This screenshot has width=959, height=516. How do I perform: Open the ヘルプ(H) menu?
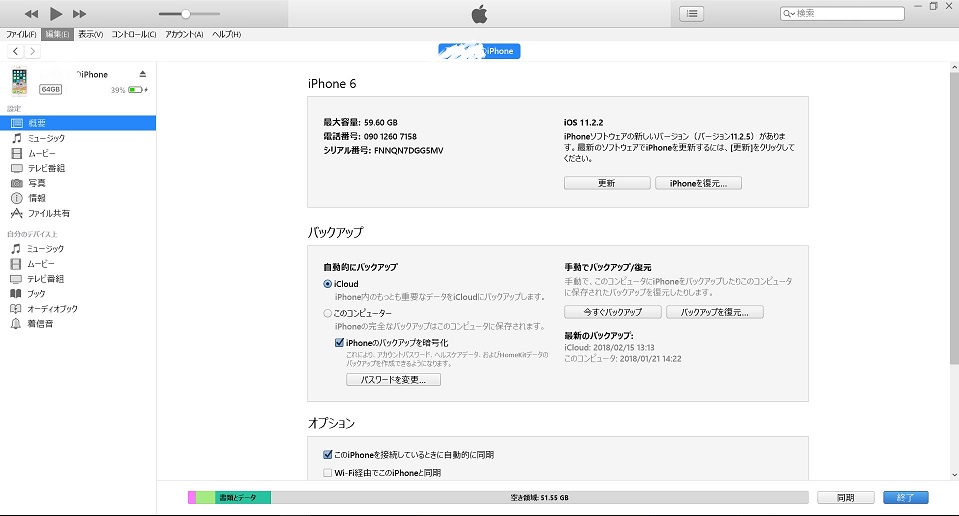point(227,34)
